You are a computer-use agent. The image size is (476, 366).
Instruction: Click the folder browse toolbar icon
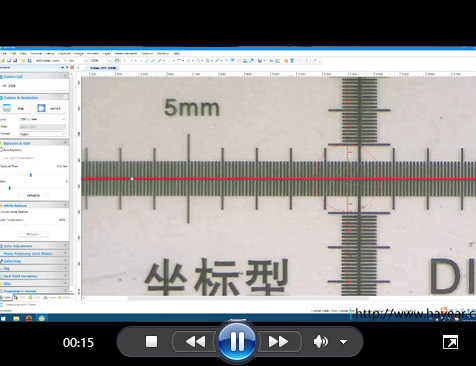[23, 61]
